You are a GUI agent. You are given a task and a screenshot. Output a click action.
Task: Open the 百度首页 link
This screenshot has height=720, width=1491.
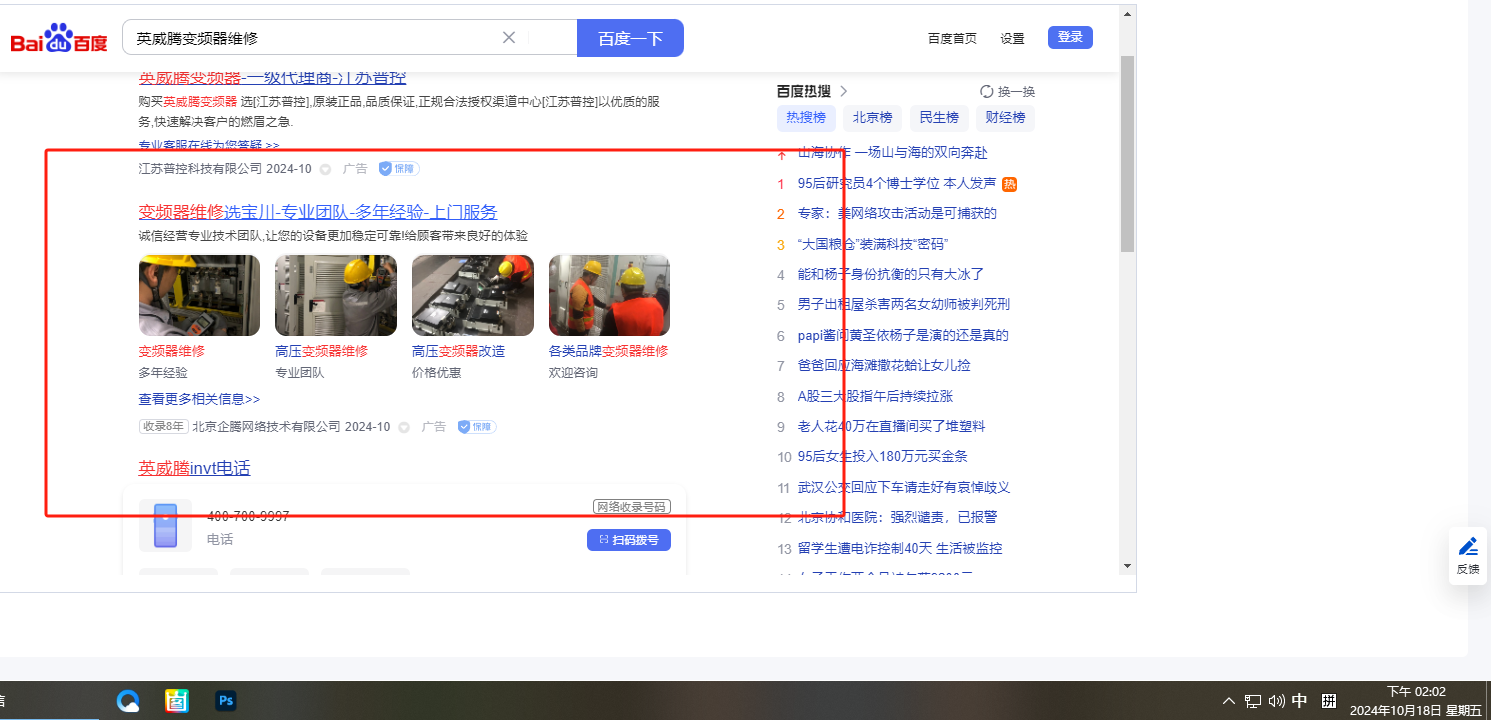point(952,38)
